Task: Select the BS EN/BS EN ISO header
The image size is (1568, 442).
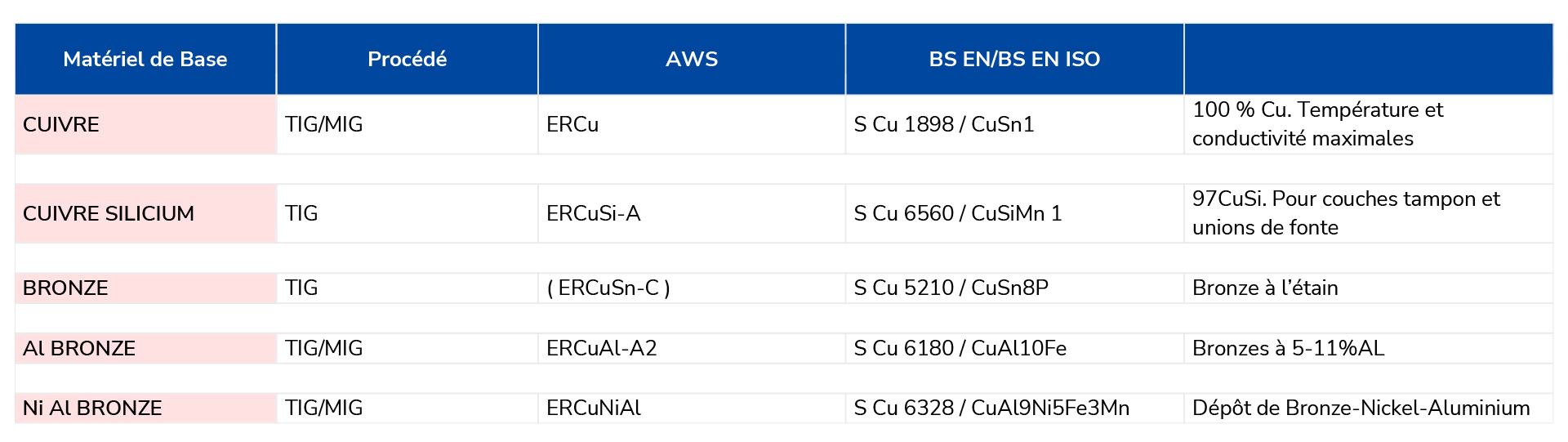Action: (x=1014, y=59)
